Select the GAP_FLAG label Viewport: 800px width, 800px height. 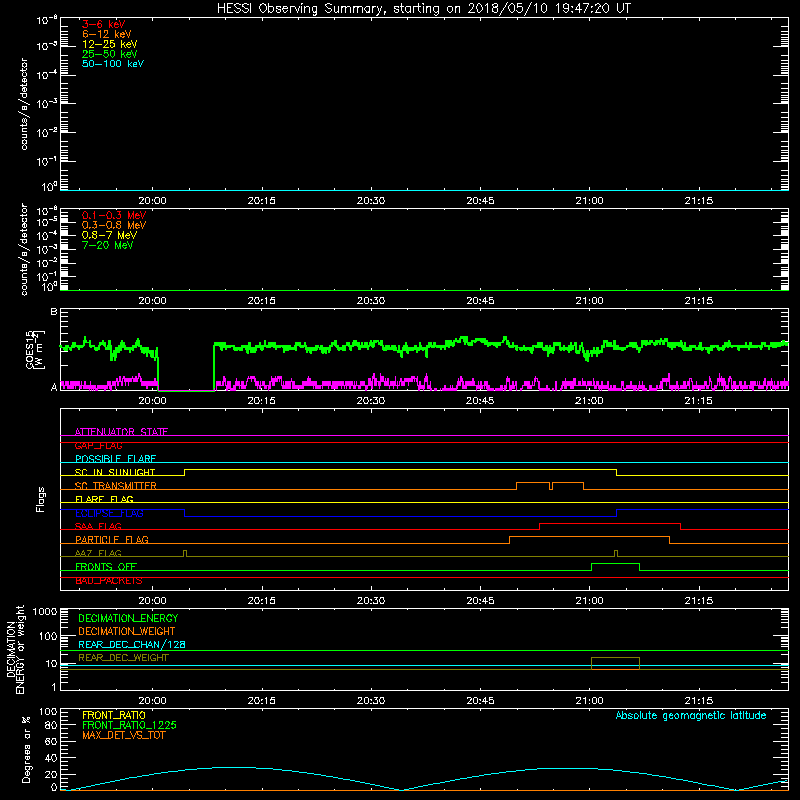click(x=98, y=445)
